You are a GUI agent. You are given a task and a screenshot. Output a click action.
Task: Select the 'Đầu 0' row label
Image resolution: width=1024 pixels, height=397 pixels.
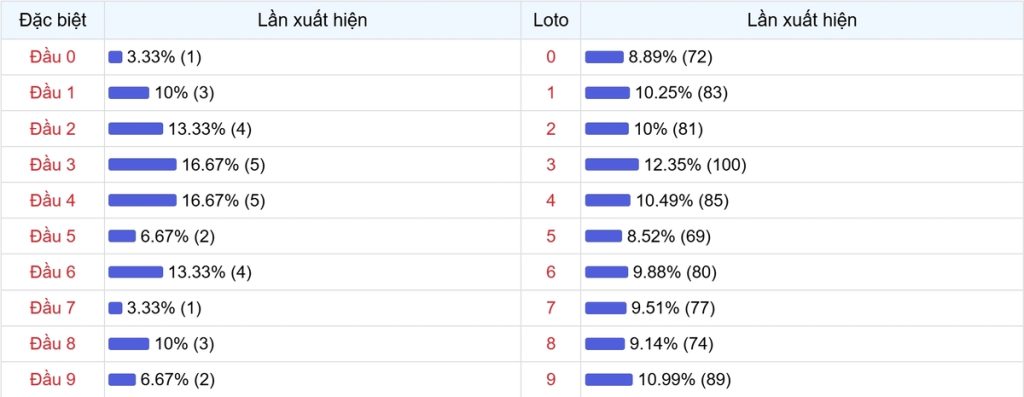click(x=52, y=57)
